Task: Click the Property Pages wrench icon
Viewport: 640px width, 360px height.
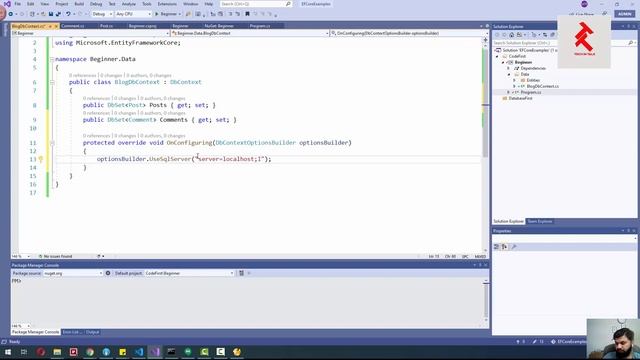Action: click(514, 247)
